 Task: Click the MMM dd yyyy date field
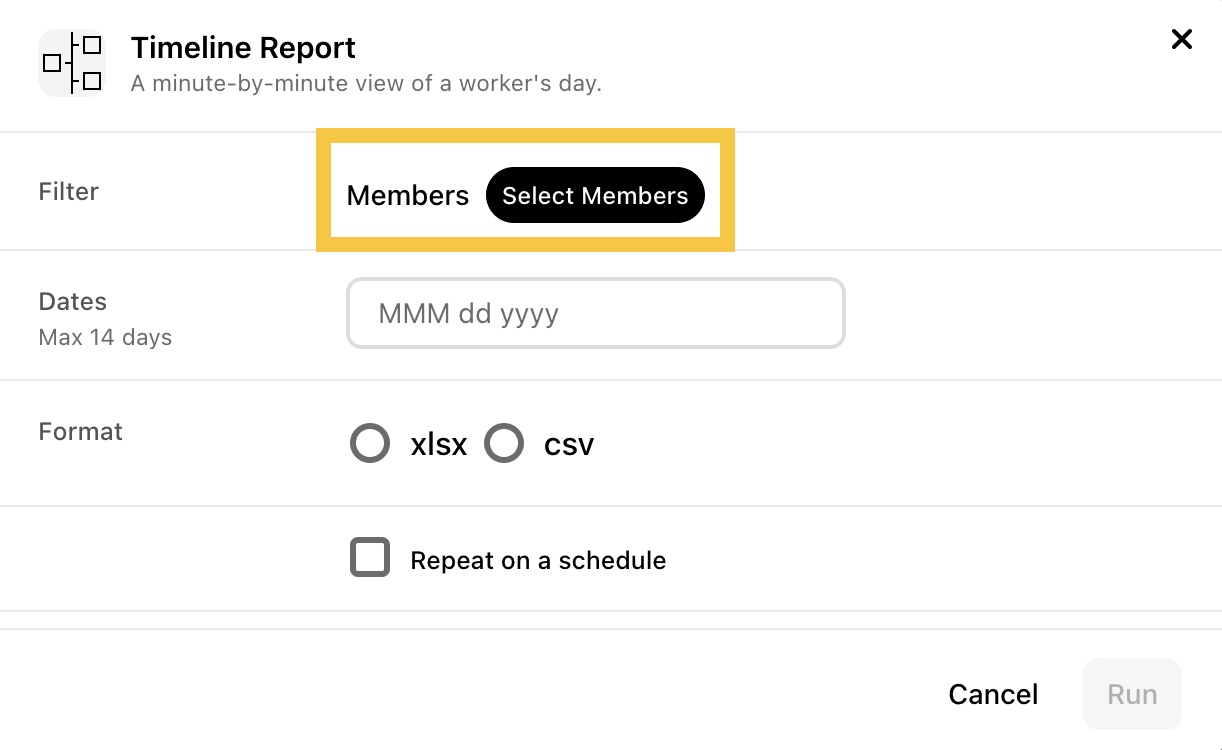click(596, 313)
